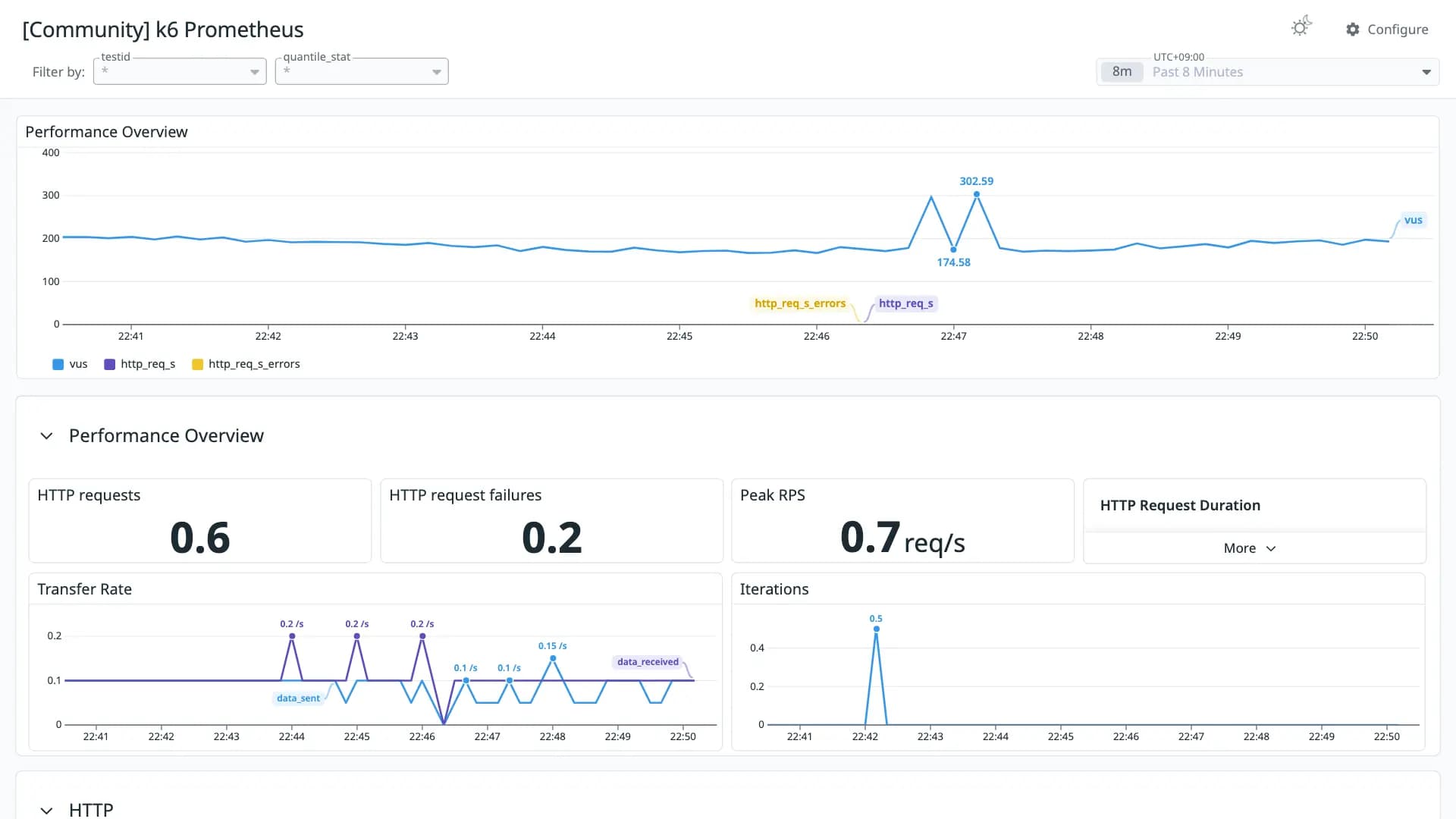Collapse the Performance Overview group section
The width and height of the screenshot is (1456, 819).
coord(46,436)
